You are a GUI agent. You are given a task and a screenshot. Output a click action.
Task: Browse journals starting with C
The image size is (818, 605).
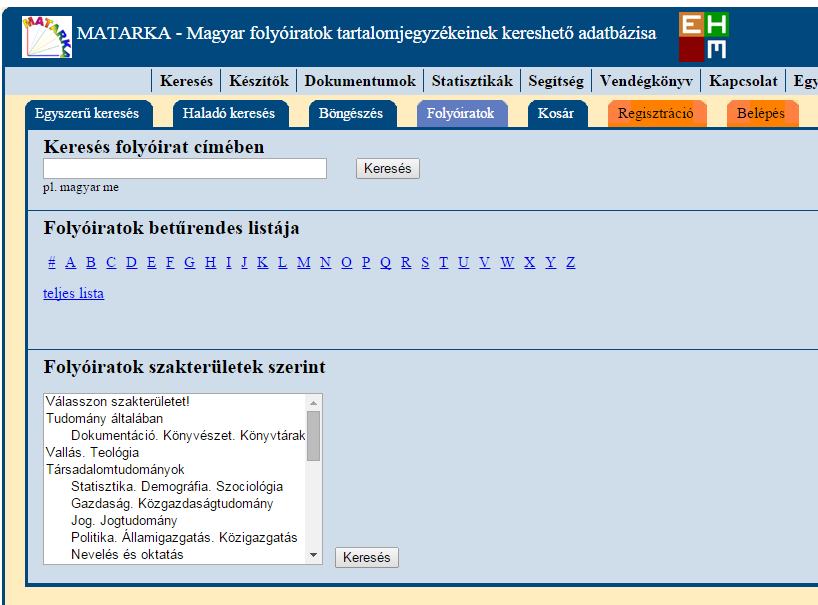(x=111, y=262)
